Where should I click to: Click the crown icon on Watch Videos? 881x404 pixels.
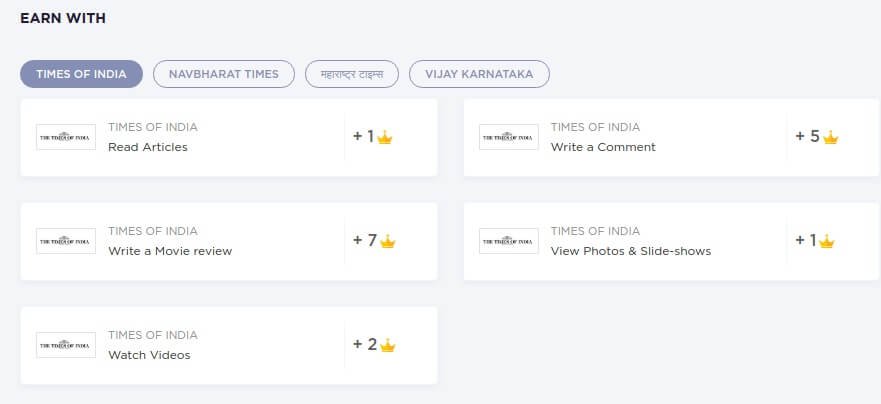tap(388, 345)
